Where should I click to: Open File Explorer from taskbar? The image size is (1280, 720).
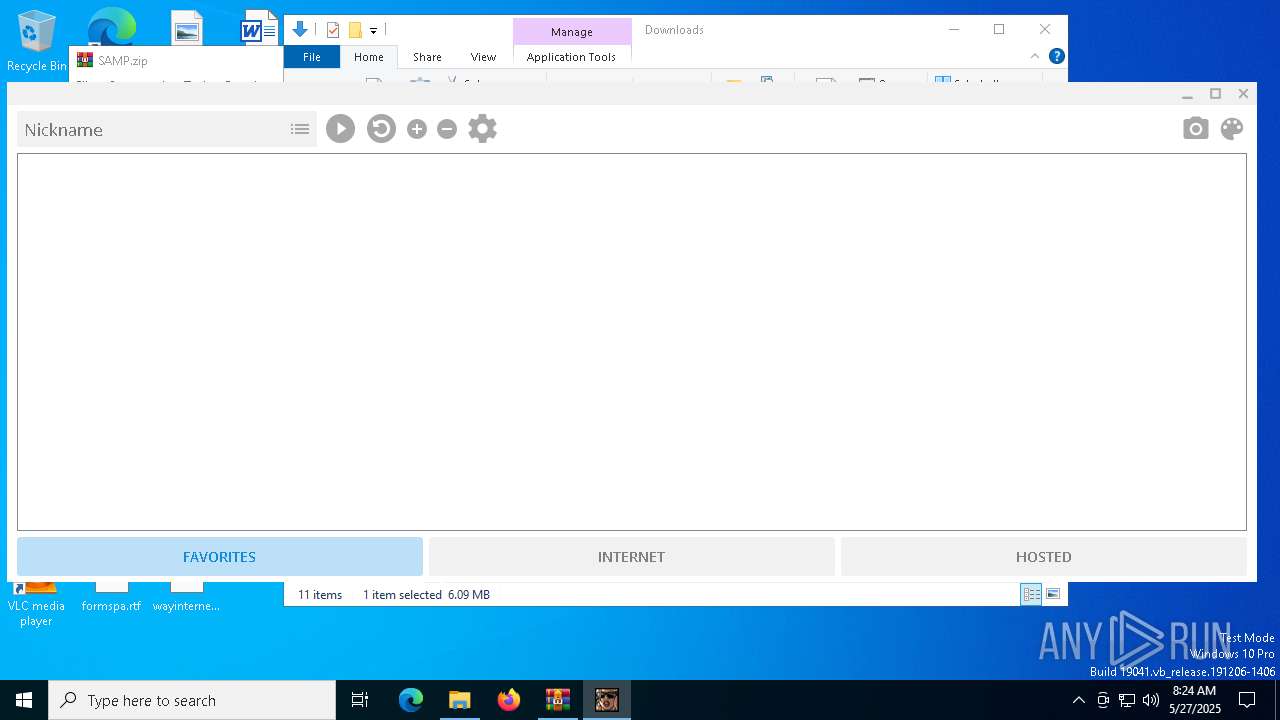(x=459, y=700)
